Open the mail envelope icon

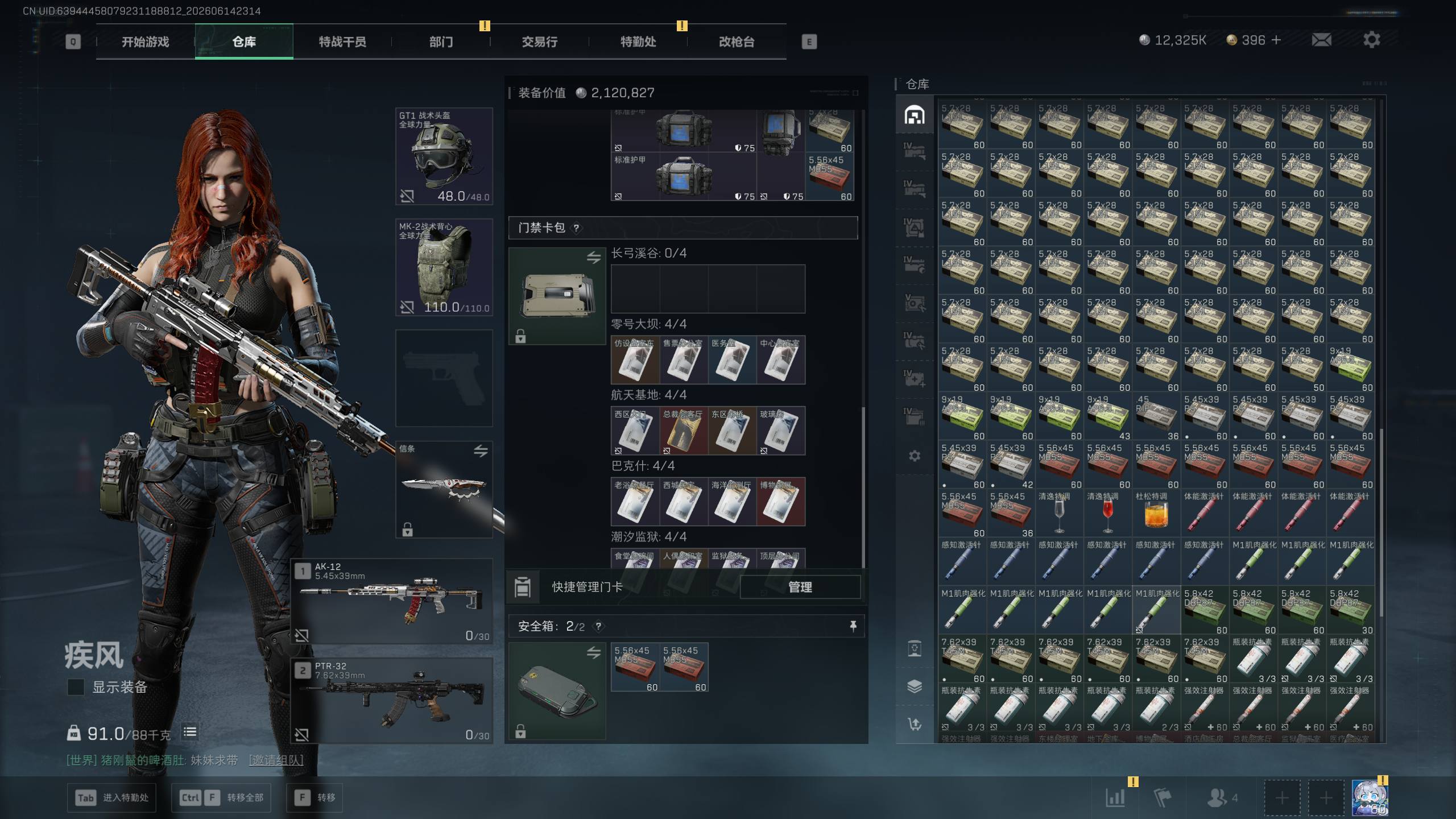click(1321, 40)
